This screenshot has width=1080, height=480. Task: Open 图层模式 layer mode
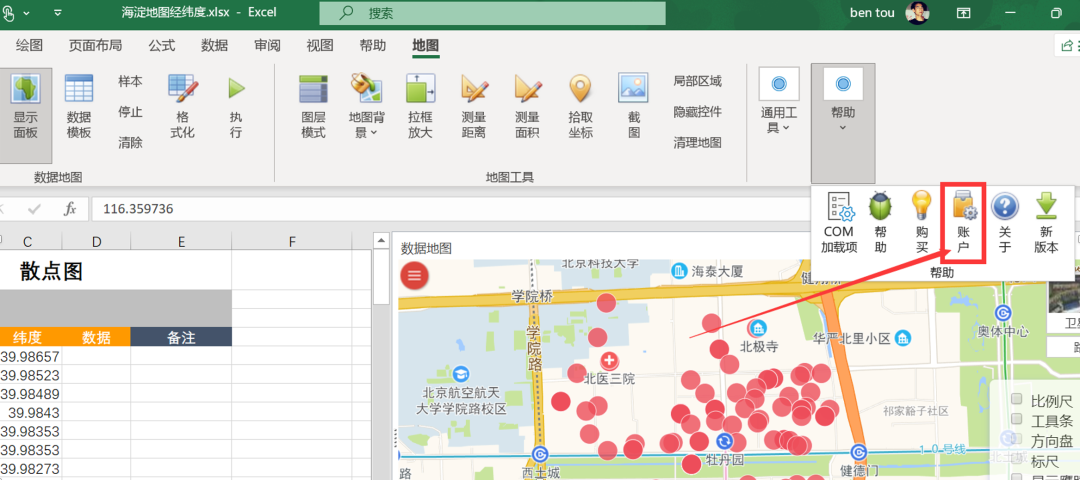[313, 89]
